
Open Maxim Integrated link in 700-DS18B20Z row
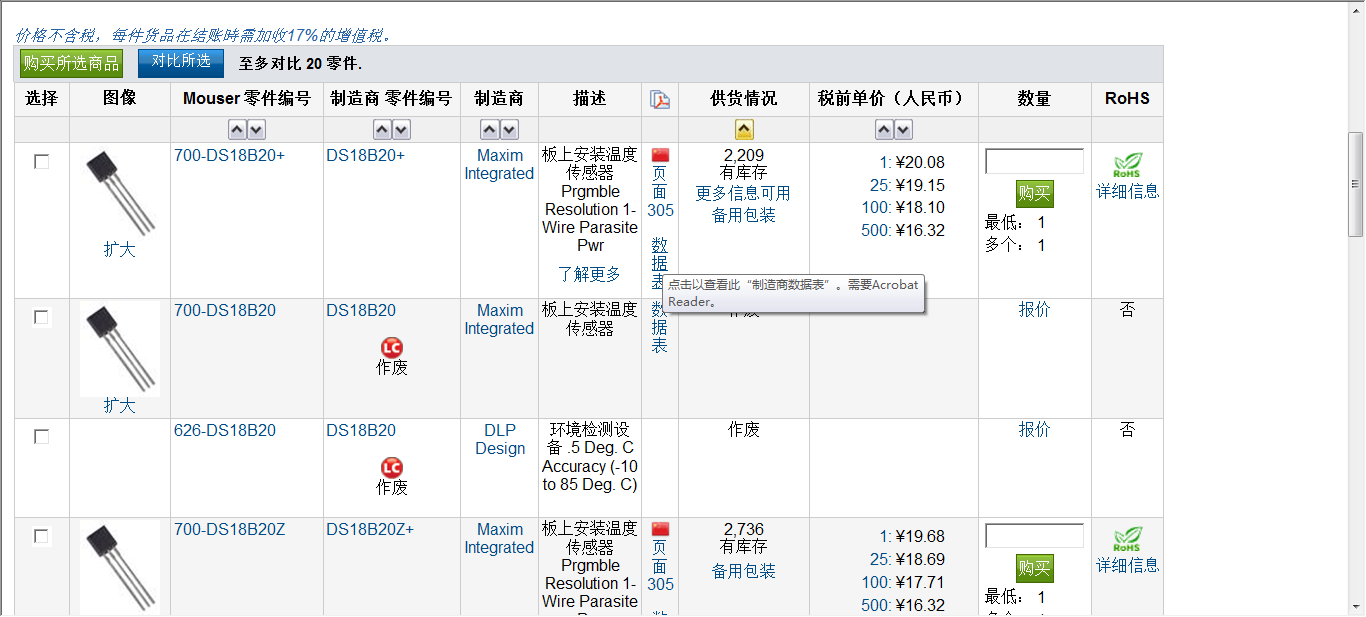pos(499,538)
